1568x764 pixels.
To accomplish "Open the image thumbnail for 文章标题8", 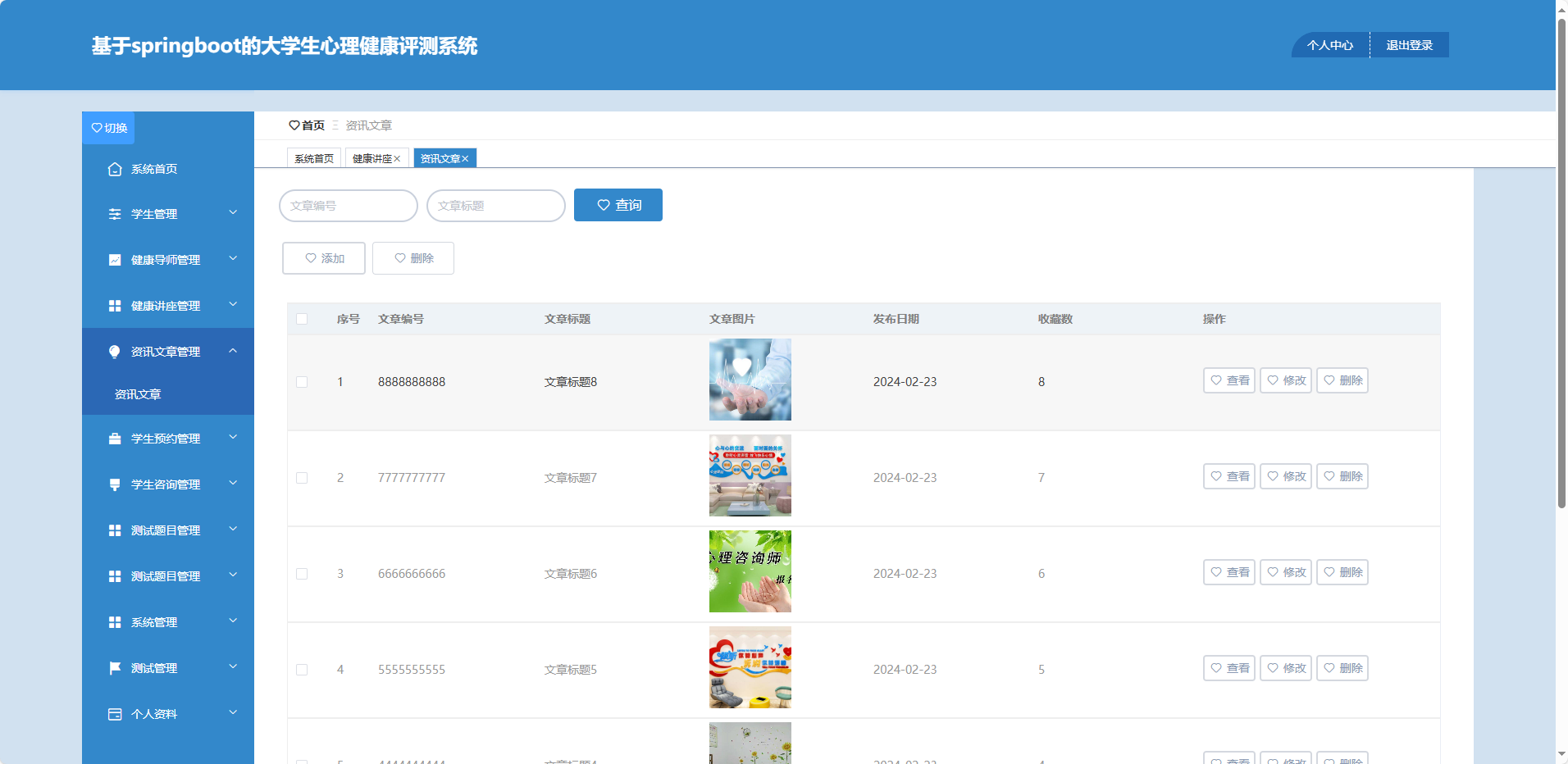I will tap(750, 380).
